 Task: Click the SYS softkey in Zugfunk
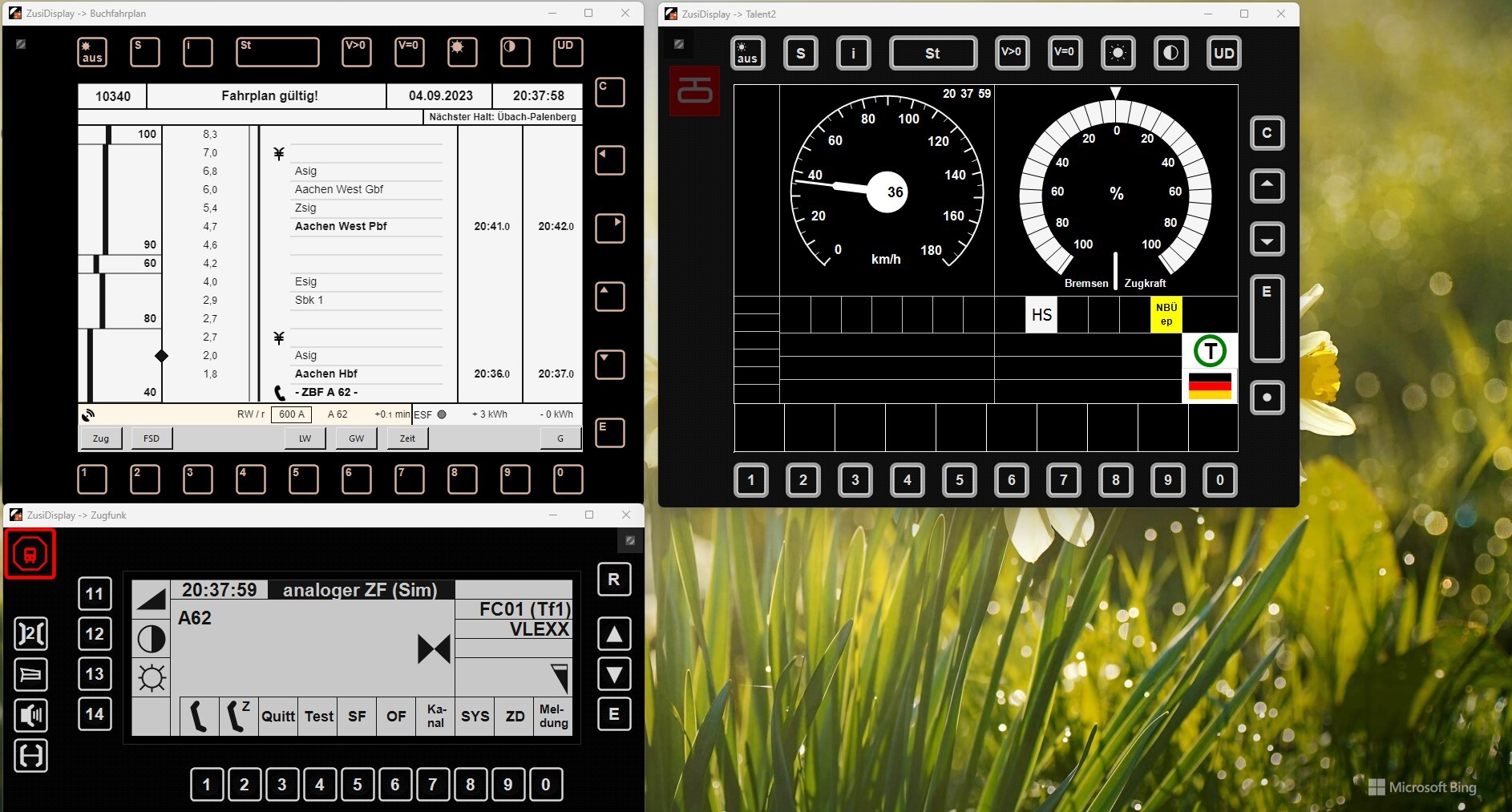click(475, 716)
